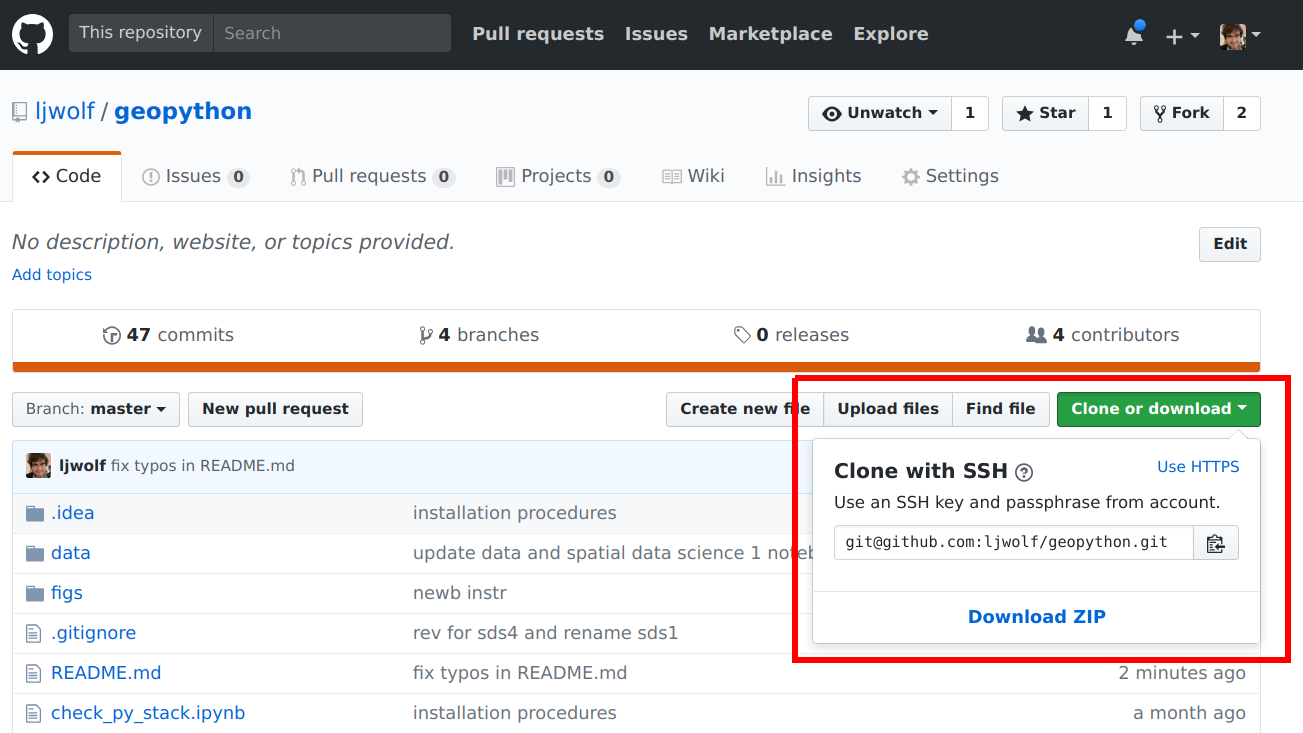Screen dimensions: 1303x733
Task: Open the geopython repository name link
Action: [x=183, y=112]
